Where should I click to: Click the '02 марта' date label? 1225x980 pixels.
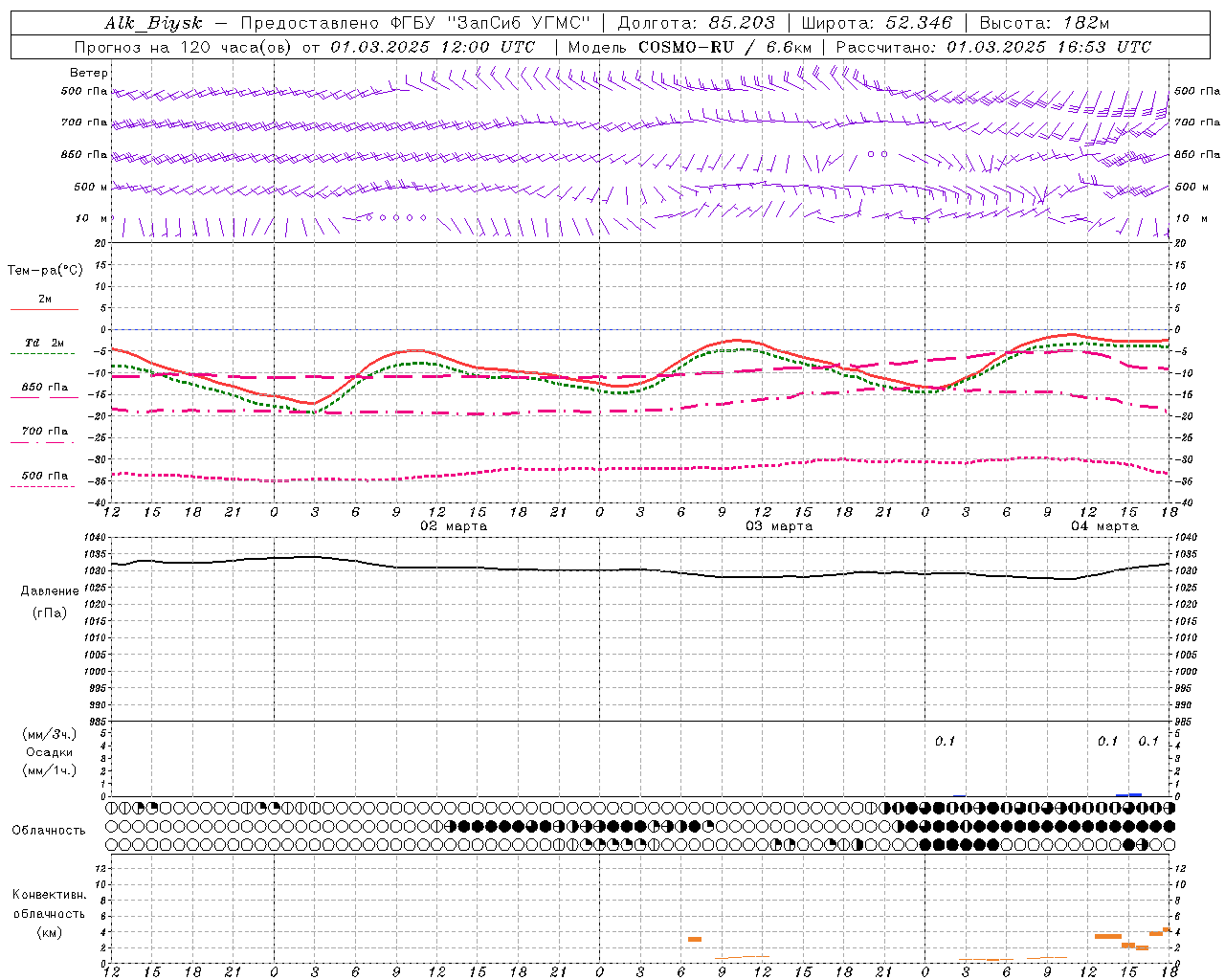(454, 526)
